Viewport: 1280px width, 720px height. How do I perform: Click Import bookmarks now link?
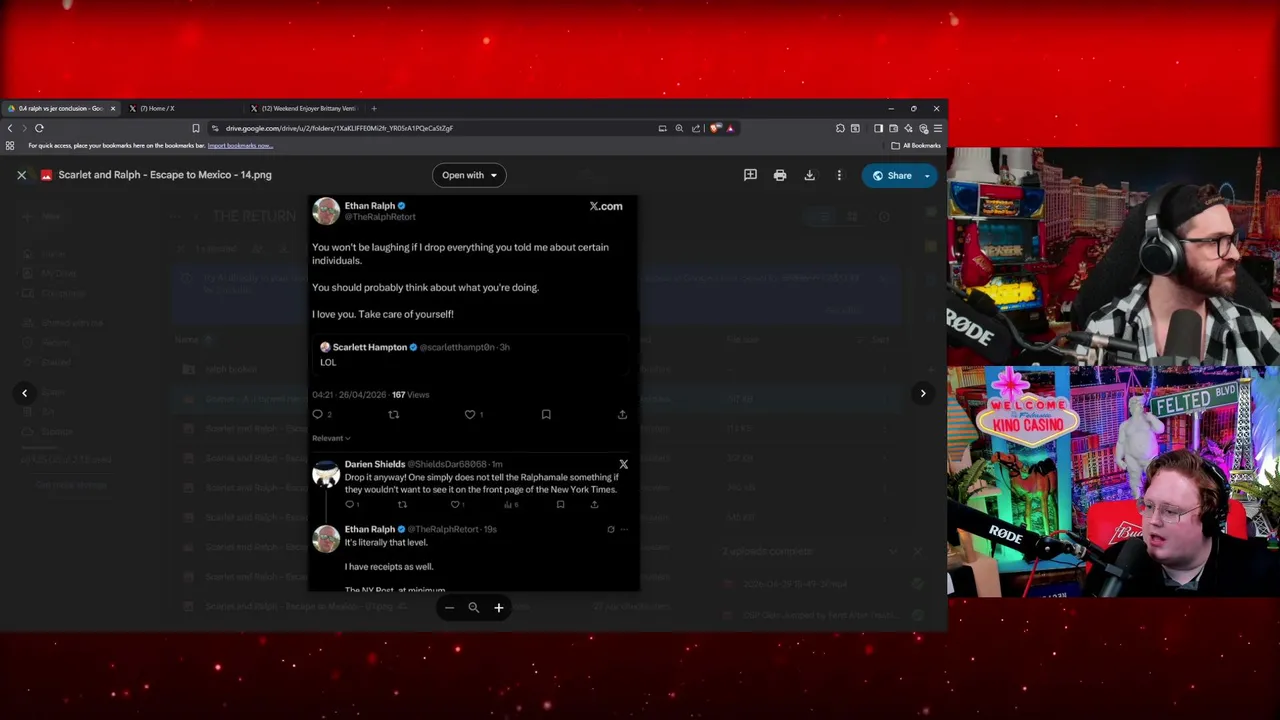(x=240, y=146)
